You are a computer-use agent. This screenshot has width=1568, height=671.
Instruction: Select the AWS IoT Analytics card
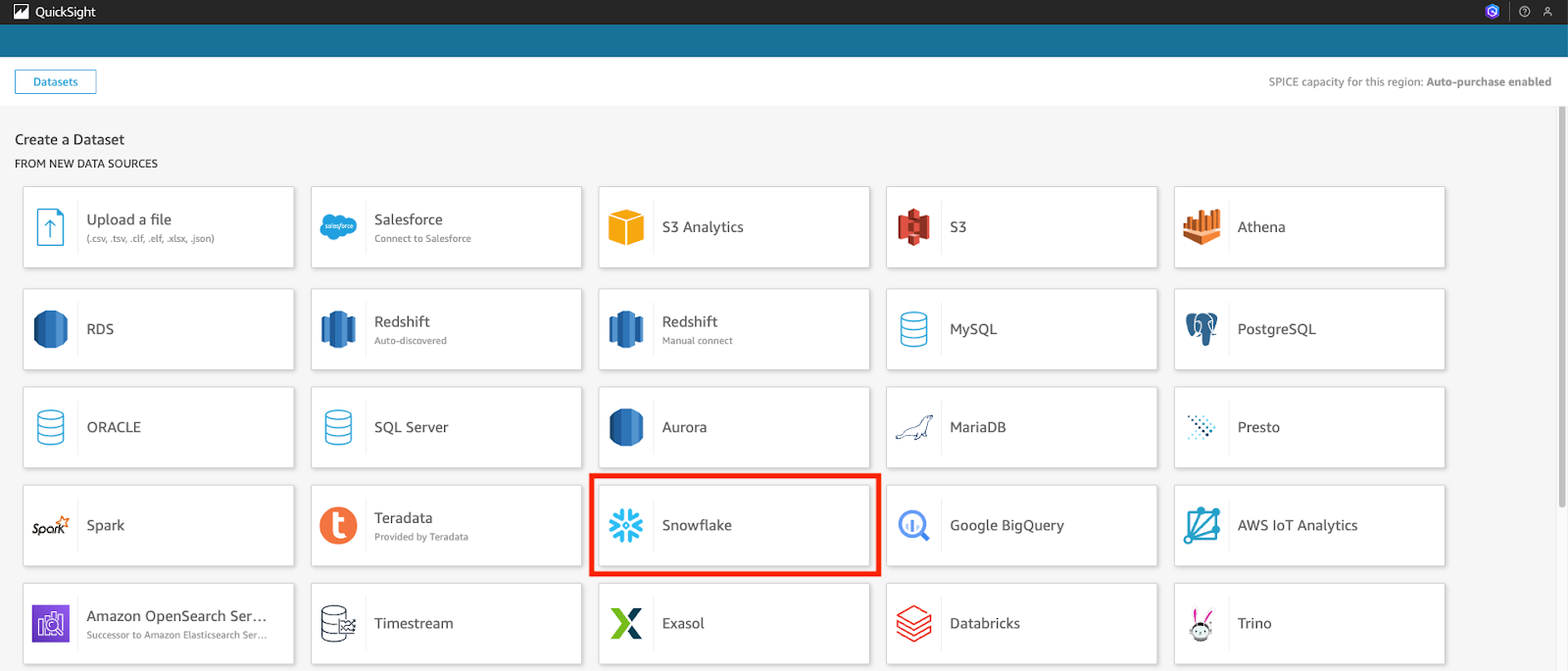1309,526
